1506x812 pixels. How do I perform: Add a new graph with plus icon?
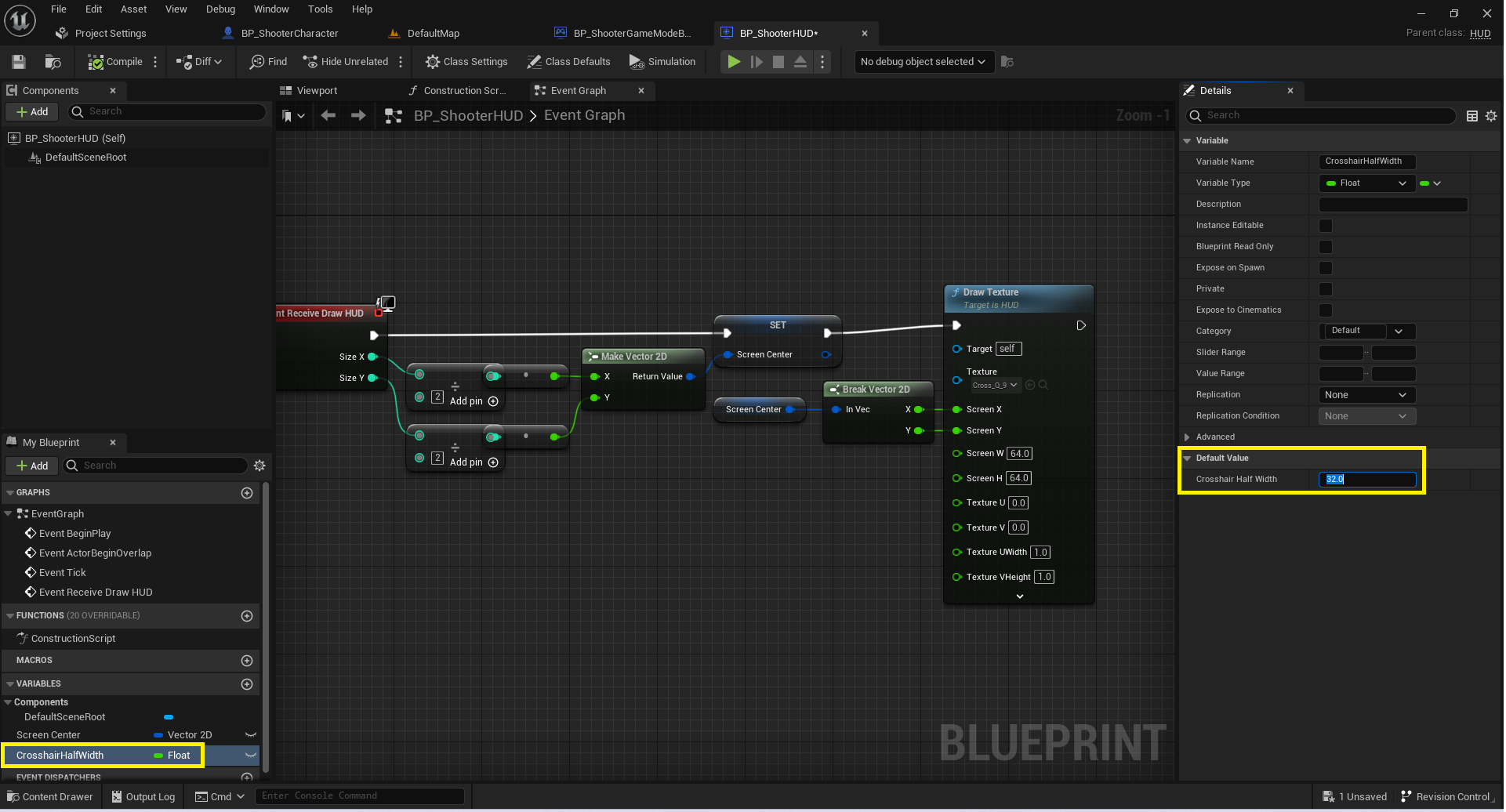point(247,493)
